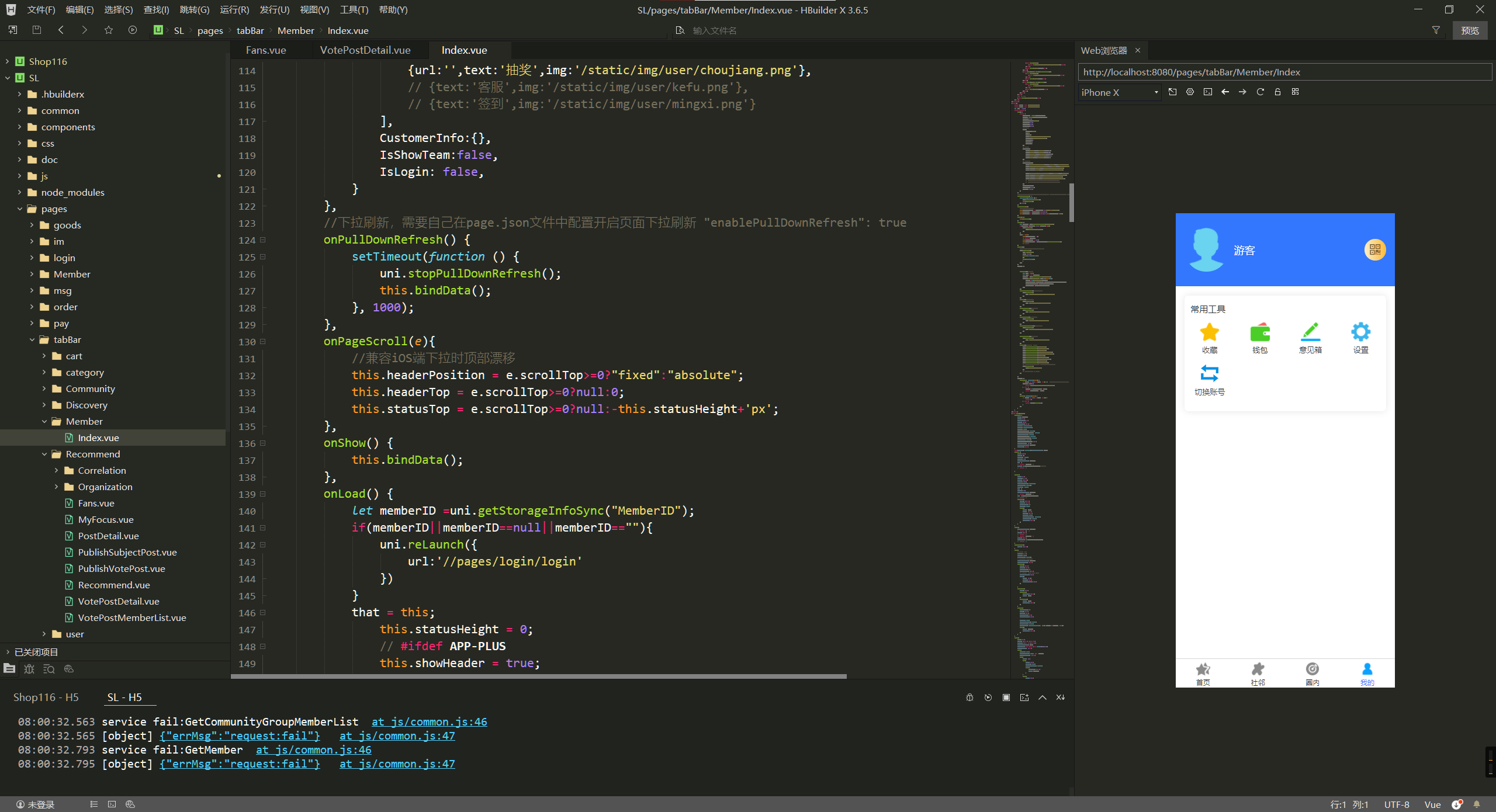The height and width of the screenshot is (812, 1496).
Task: Toggle visibility of js folder in sidebar
Action: pyautogui.click(x=20, y=175)
